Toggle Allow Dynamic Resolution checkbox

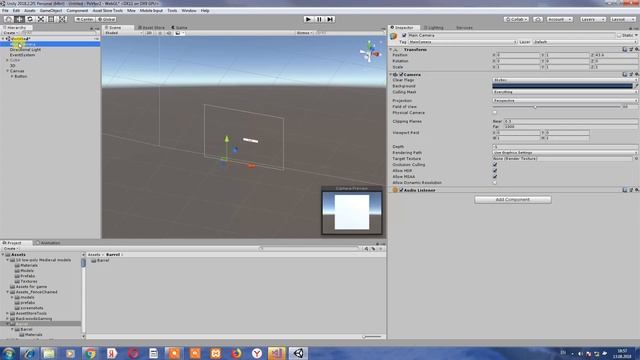click(x=495, y=182)
